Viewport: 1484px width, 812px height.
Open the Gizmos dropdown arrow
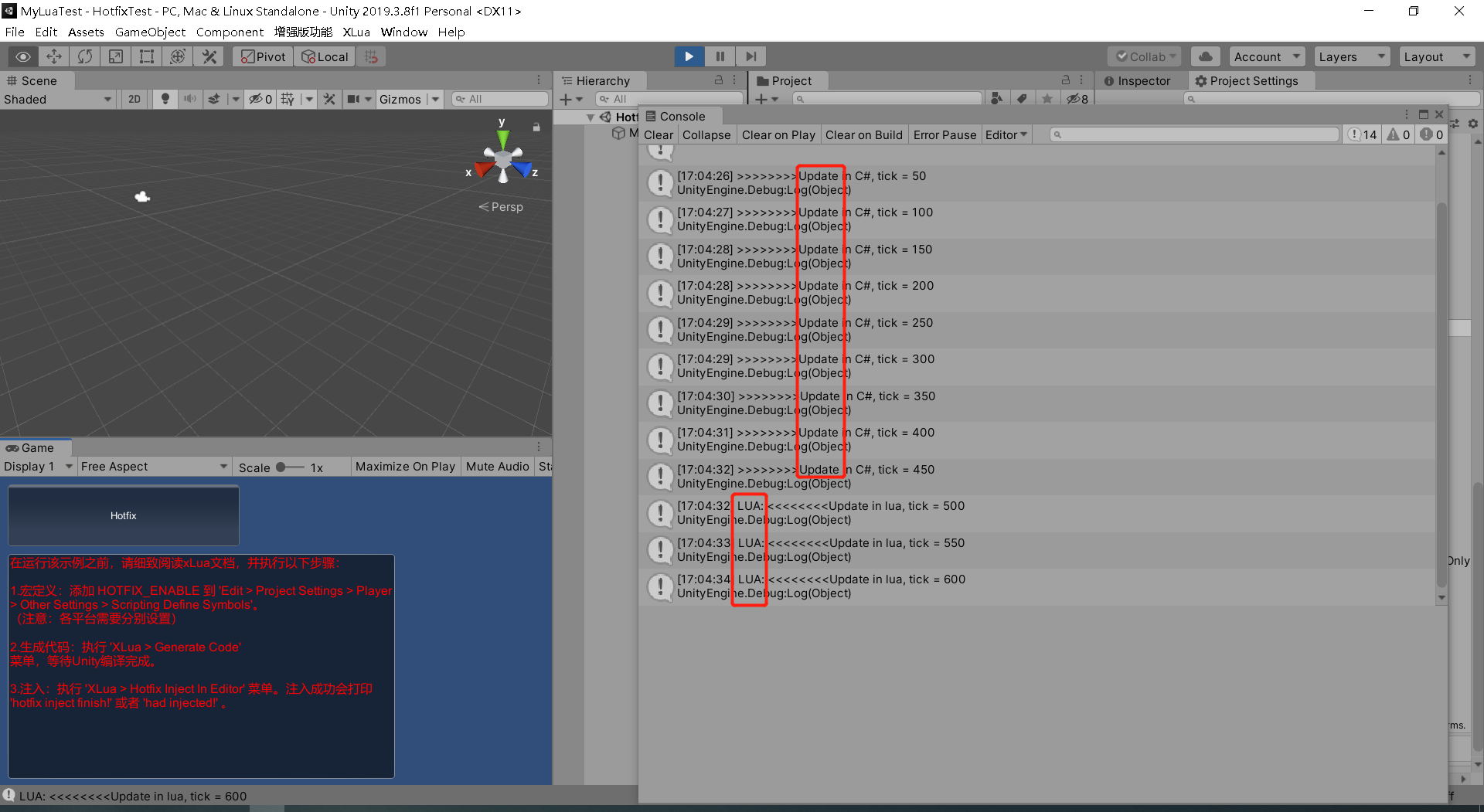[435, 99]
